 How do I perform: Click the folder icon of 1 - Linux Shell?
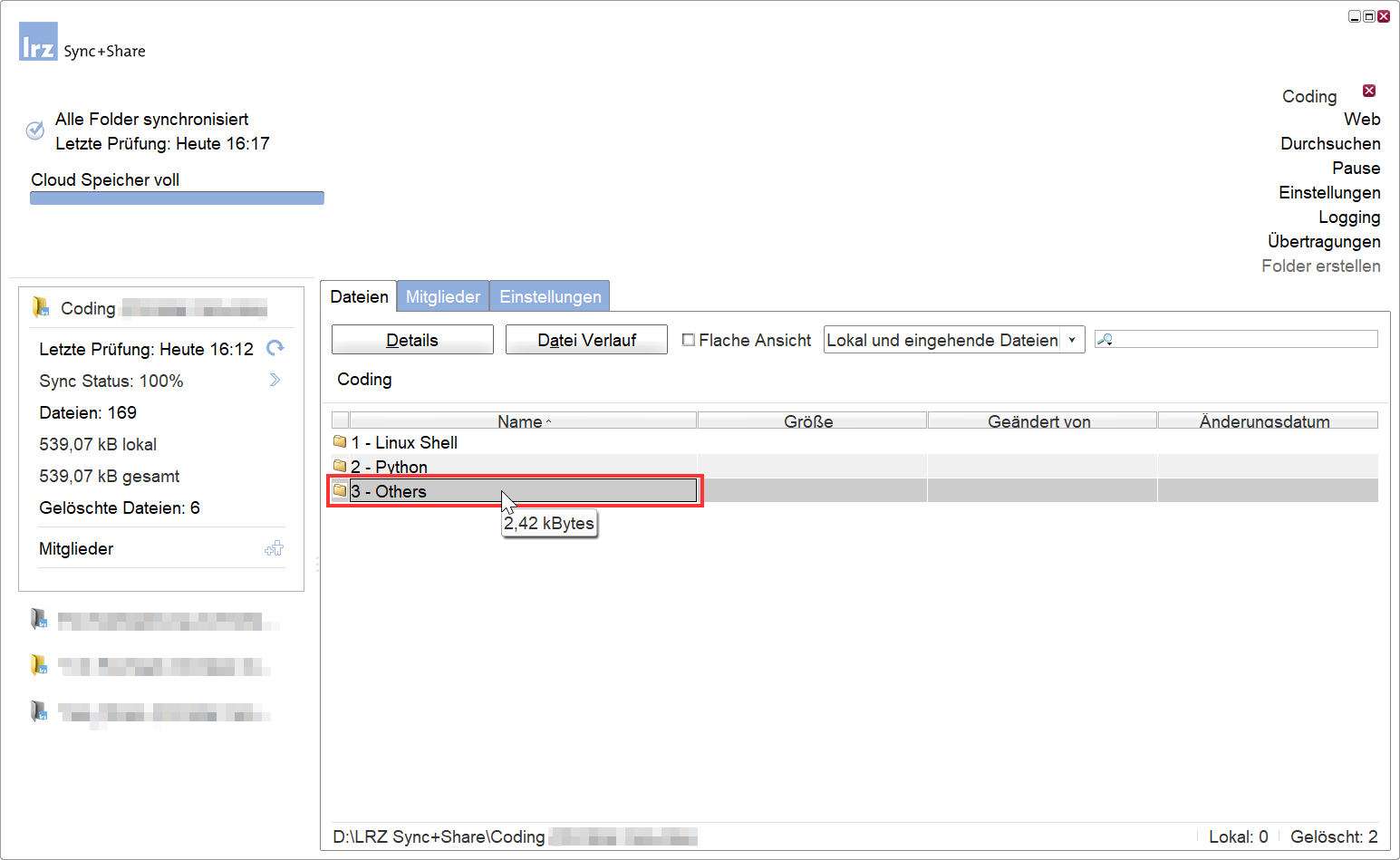(340, 442)
